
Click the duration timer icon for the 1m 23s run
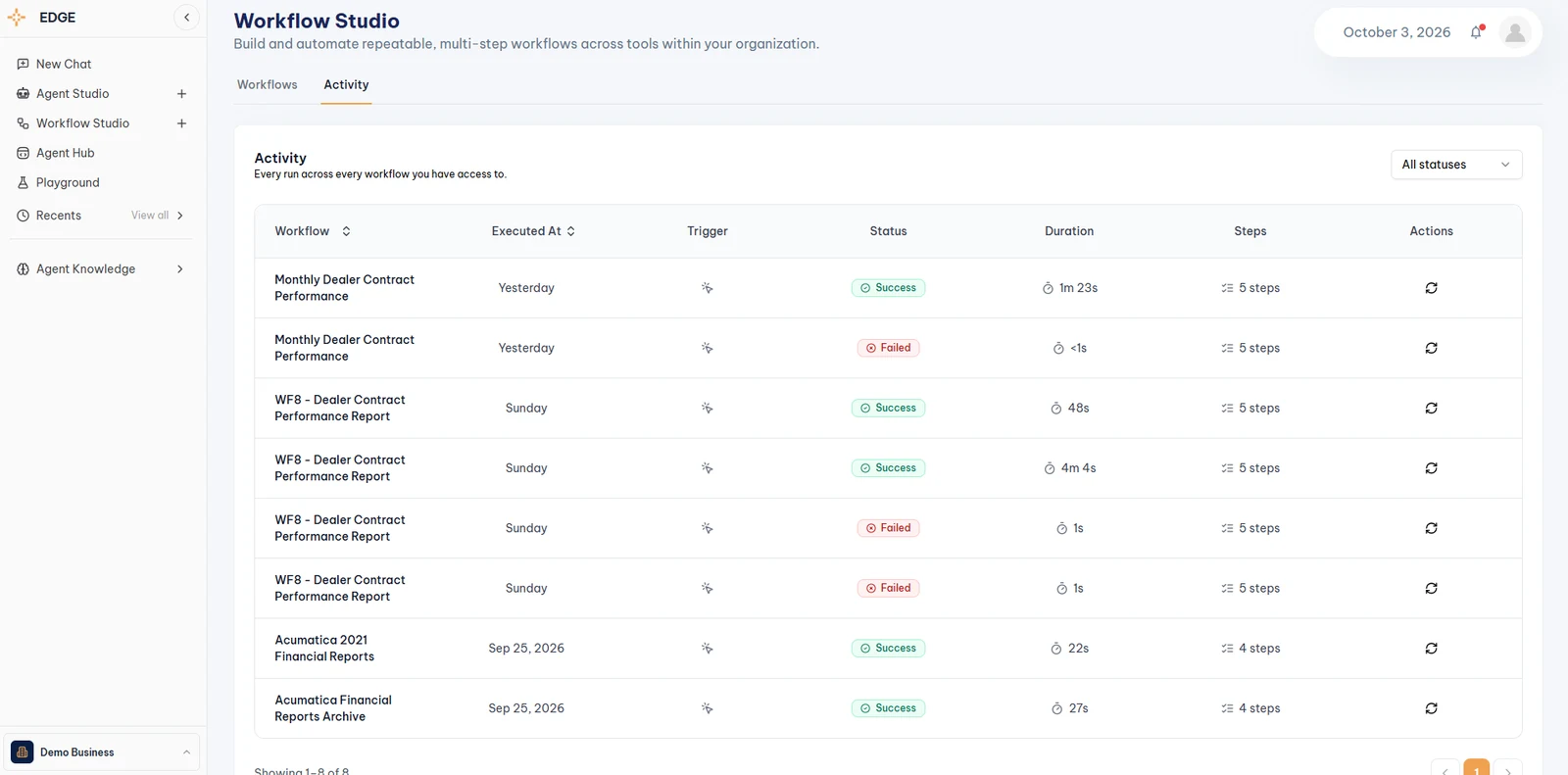(x=1048, y=288)
